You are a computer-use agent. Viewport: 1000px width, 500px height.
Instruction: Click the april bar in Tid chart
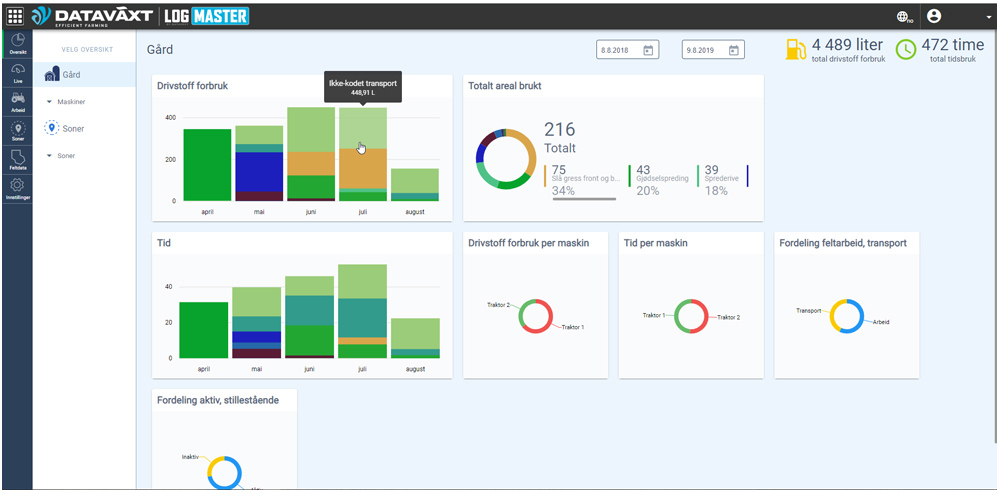pos(204,329)
